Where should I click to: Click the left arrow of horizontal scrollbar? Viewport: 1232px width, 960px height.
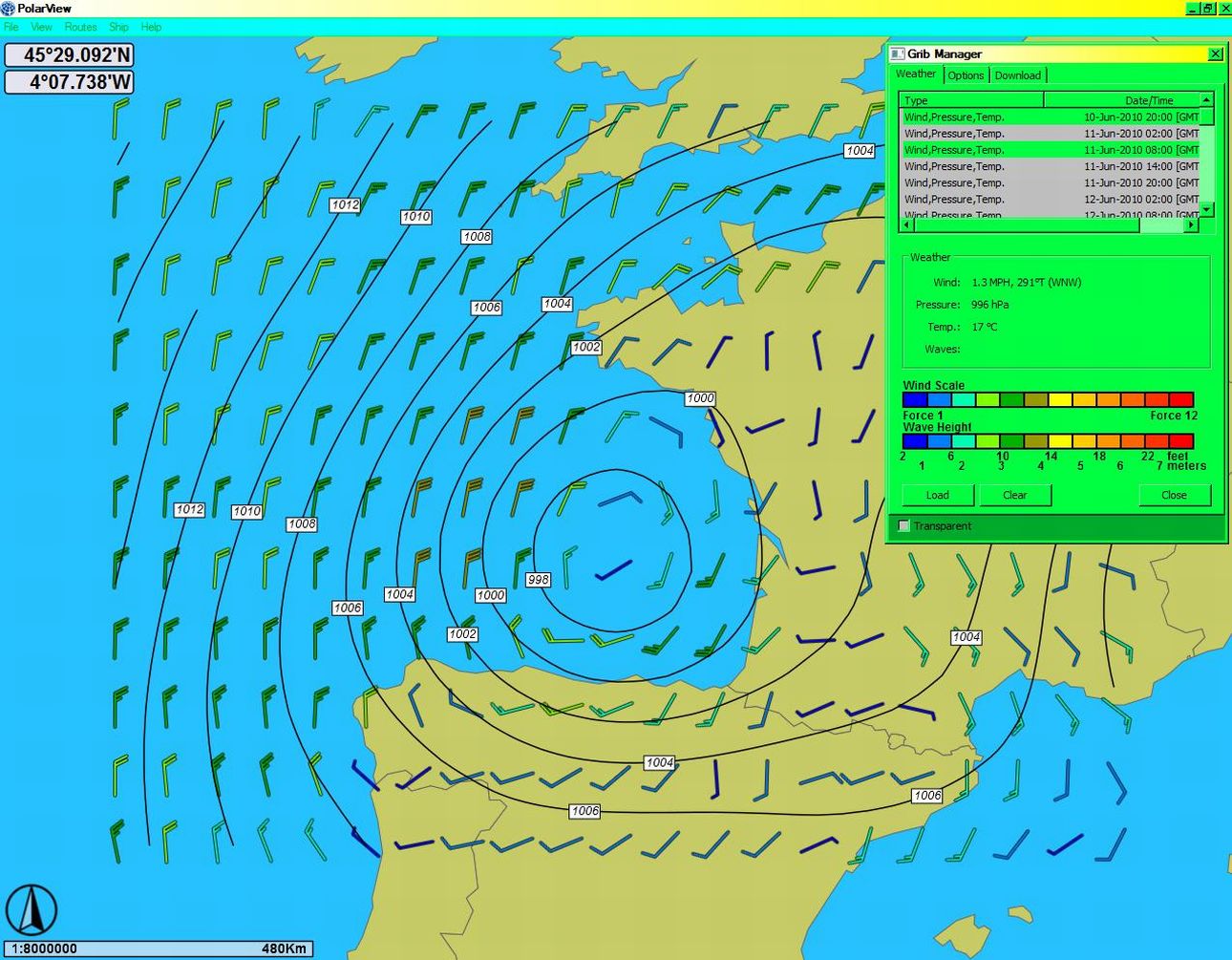tap(905, 225)
